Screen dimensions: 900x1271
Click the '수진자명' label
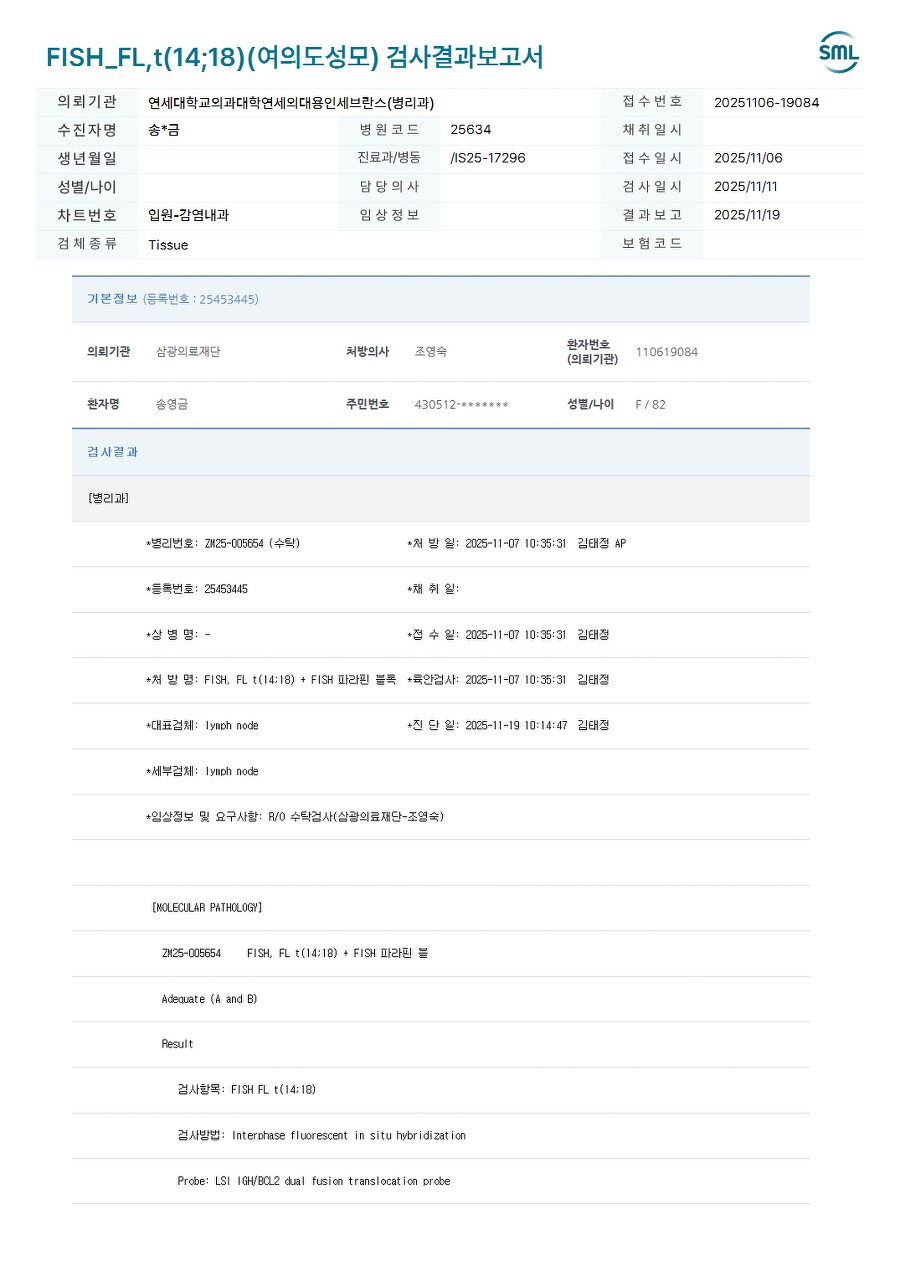pos(87,130)
